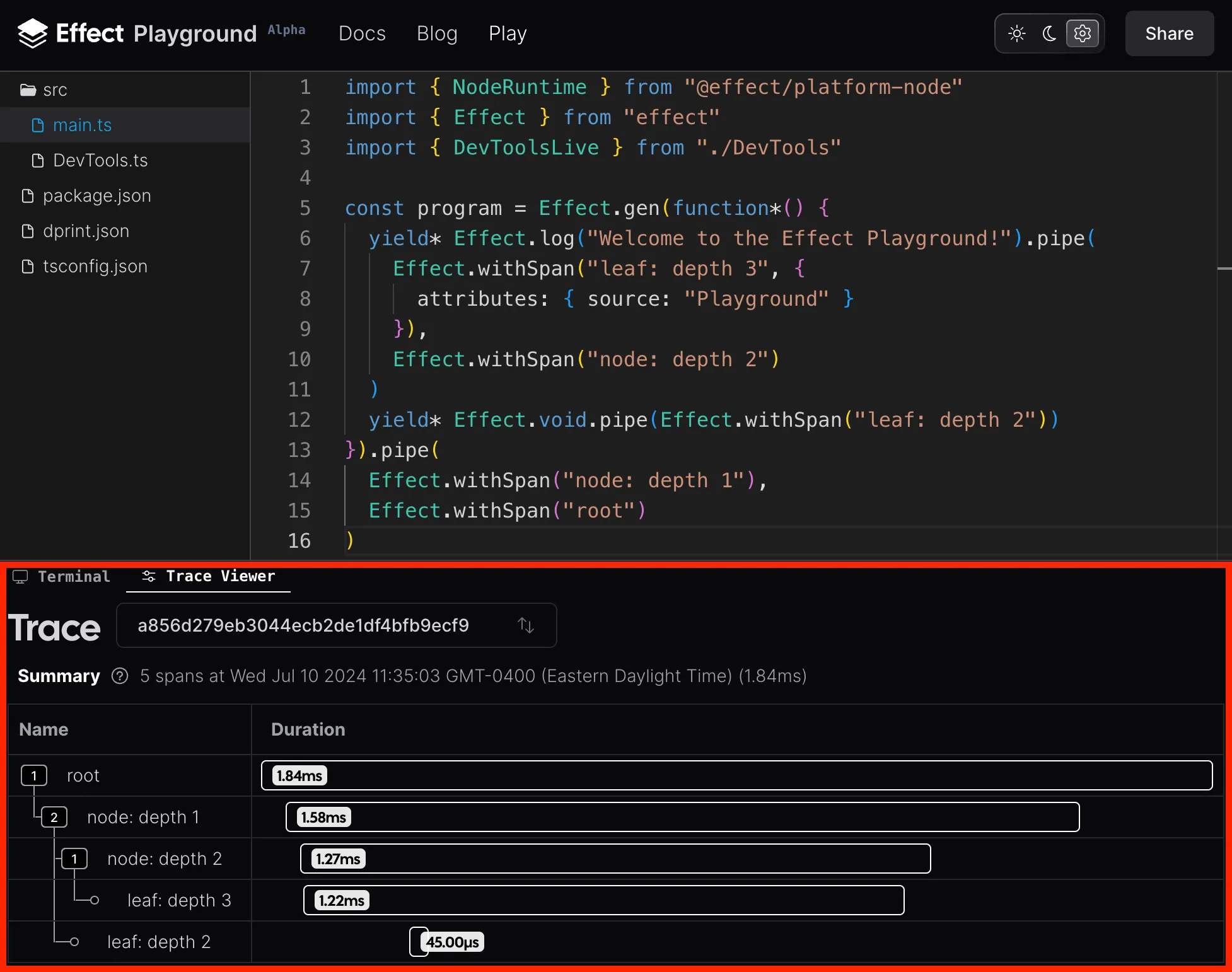Open the Docs menu item
1232x972 pixels.
362,33
